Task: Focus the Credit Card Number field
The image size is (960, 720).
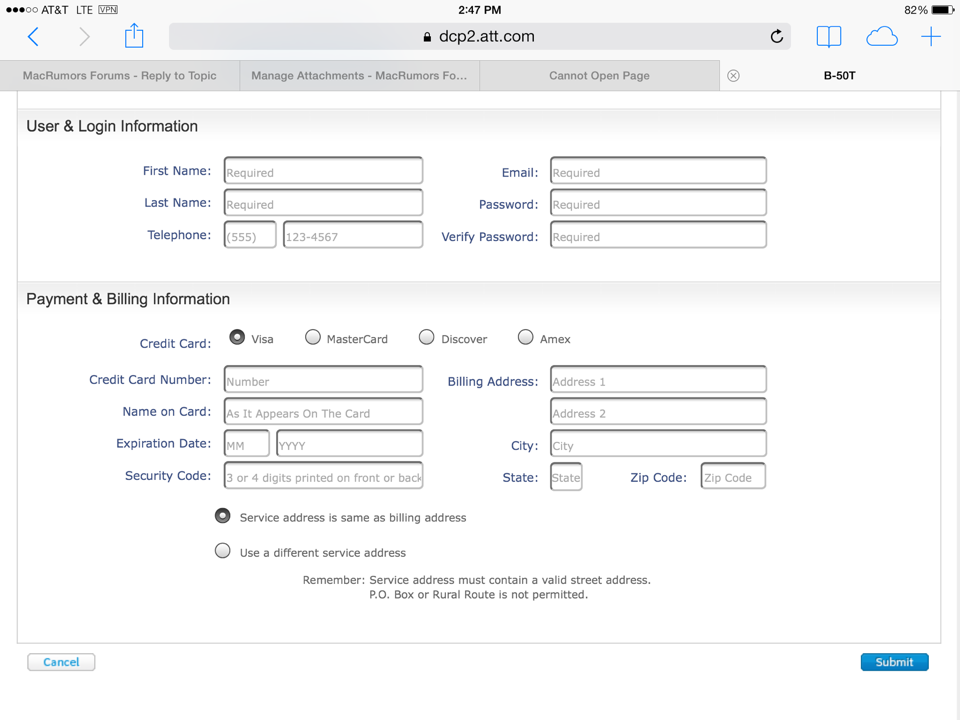Action: 323,380
